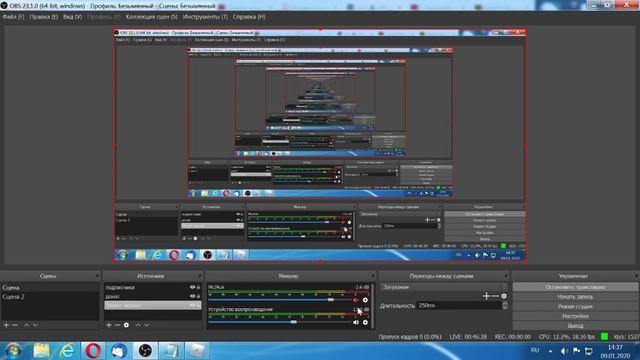
Task: Click the RU language indicator in tray
Action: click(535, 351)
